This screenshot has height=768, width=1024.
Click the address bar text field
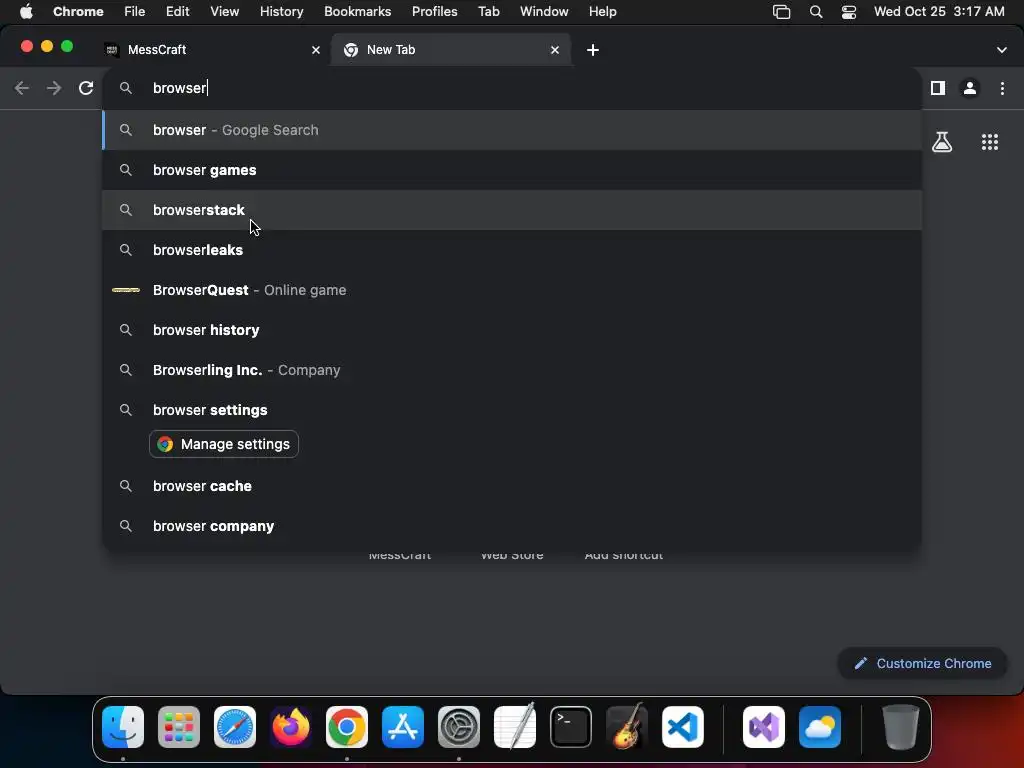tap(511, 88)
